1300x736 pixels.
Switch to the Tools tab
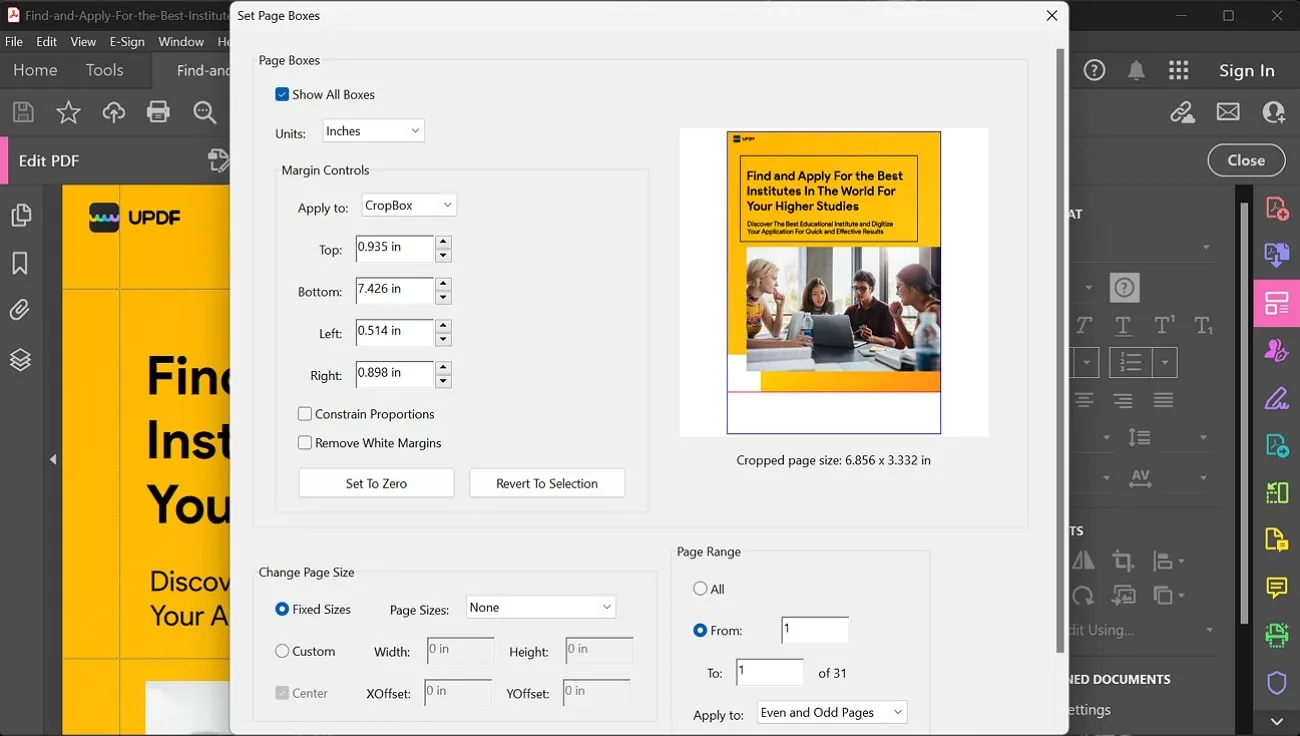coord(105,70)
